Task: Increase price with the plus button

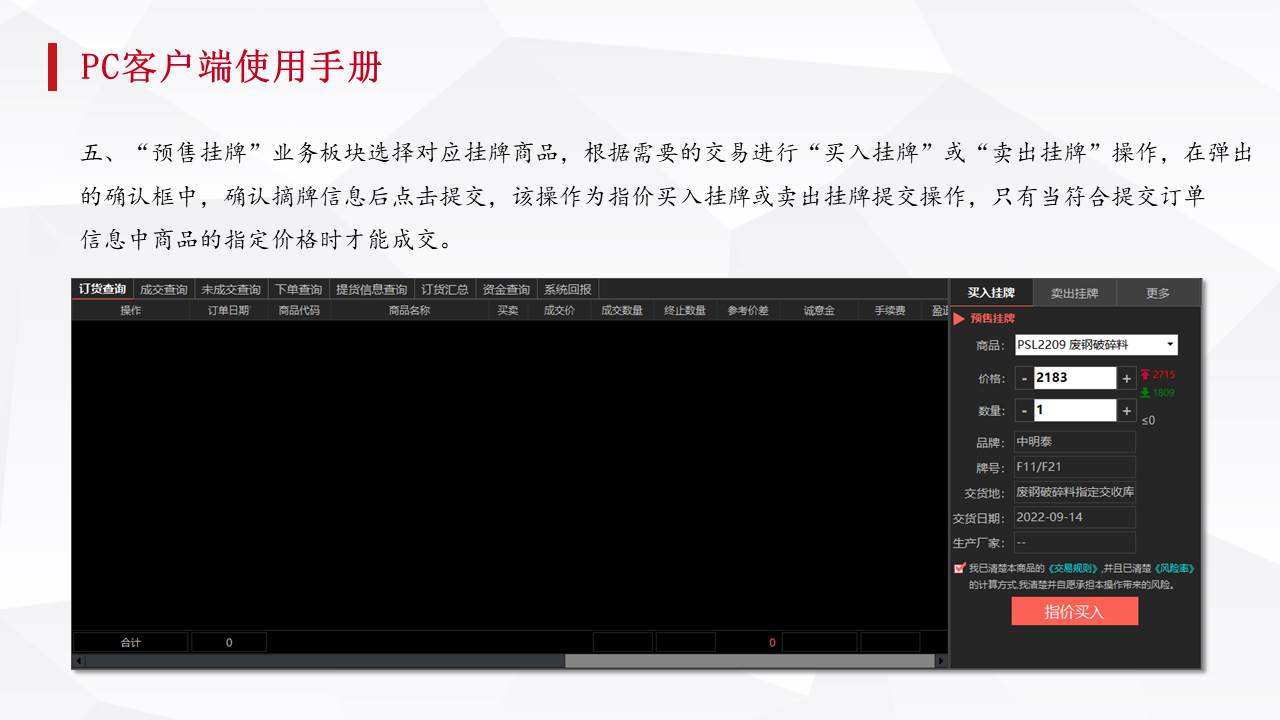Action: (x=1127, y=378)
